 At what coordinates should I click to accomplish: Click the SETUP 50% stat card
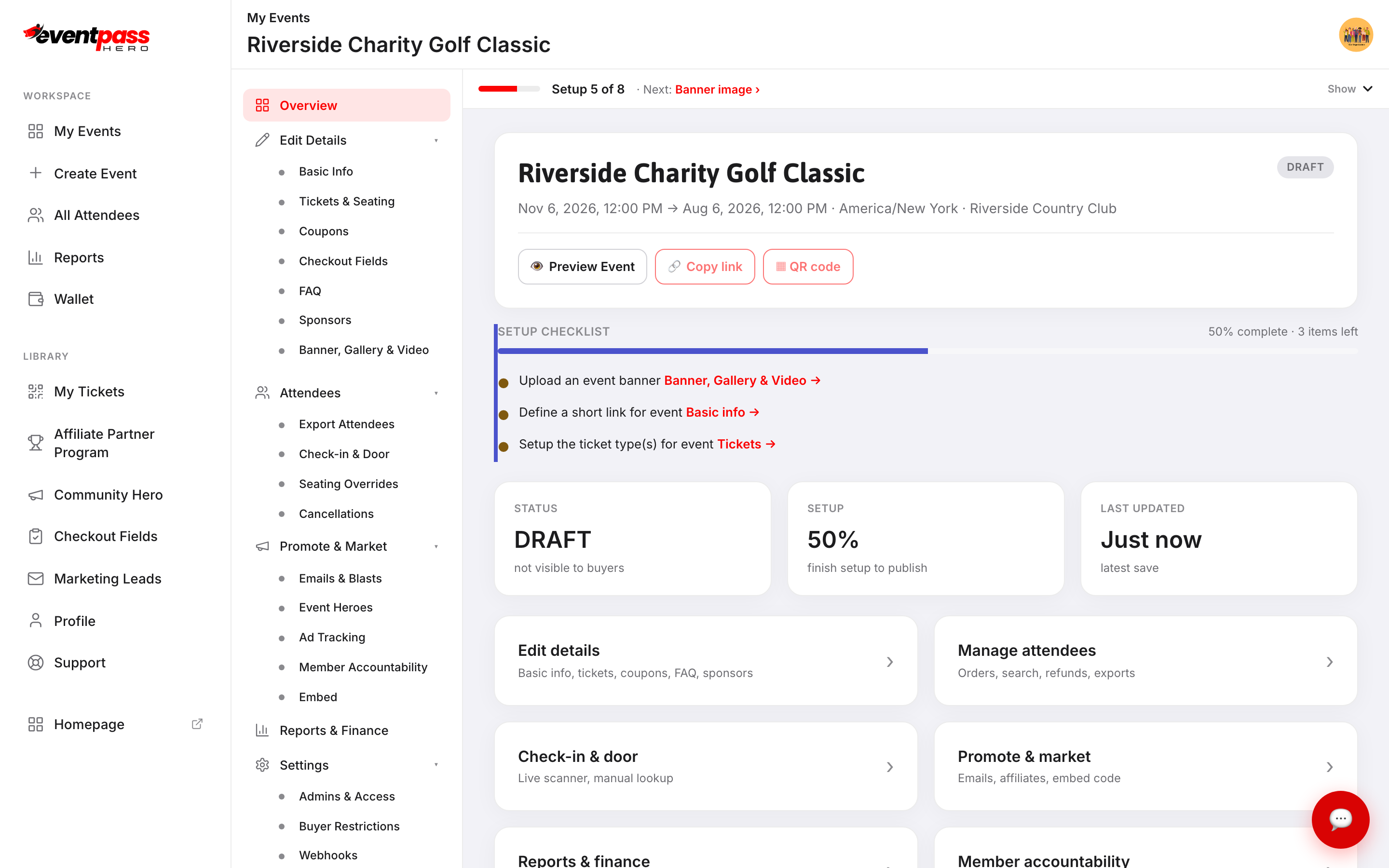point(925,539)
